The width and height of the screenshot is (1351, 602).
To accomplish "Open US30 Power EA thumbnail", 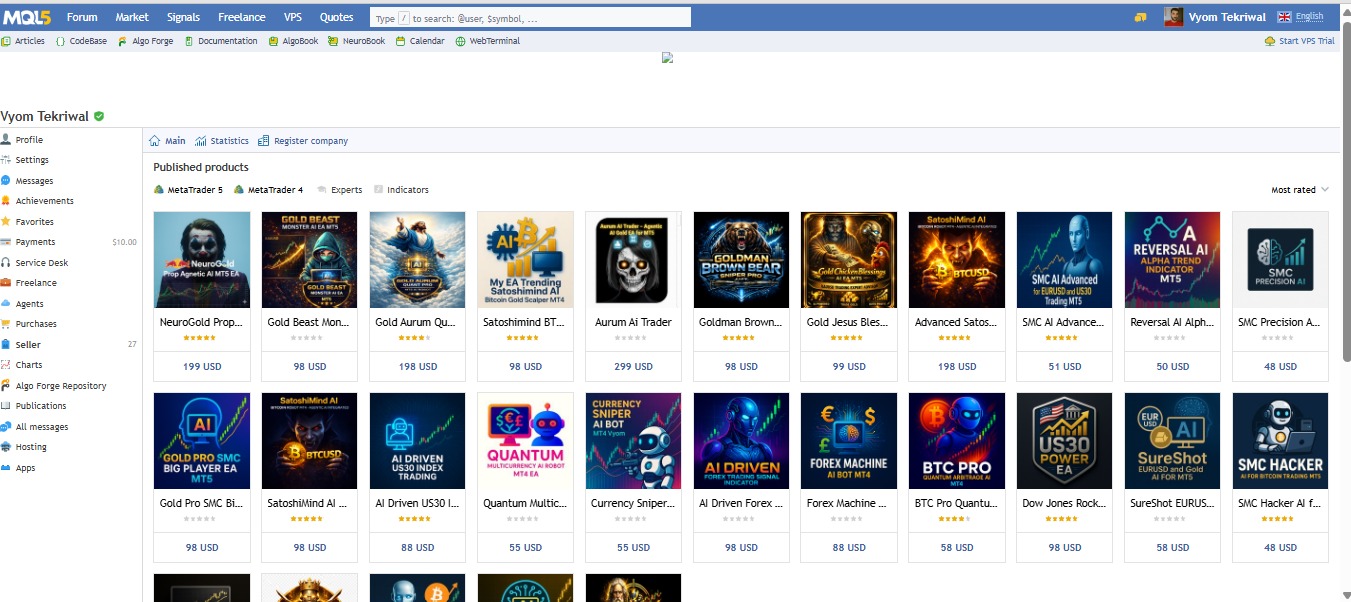I will (1065, 440).
